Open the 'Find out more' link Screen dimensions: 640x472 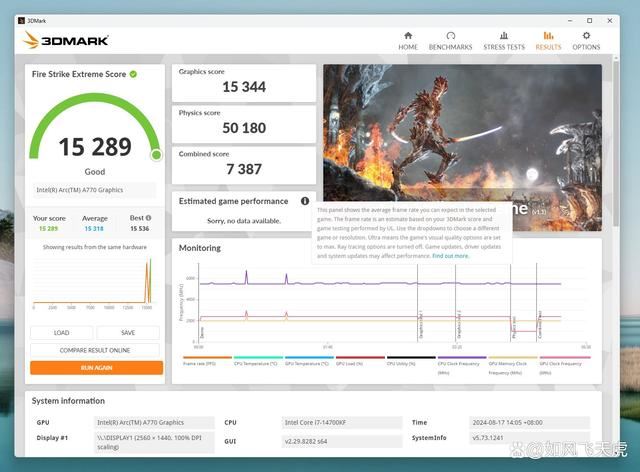tap(450, 256)
